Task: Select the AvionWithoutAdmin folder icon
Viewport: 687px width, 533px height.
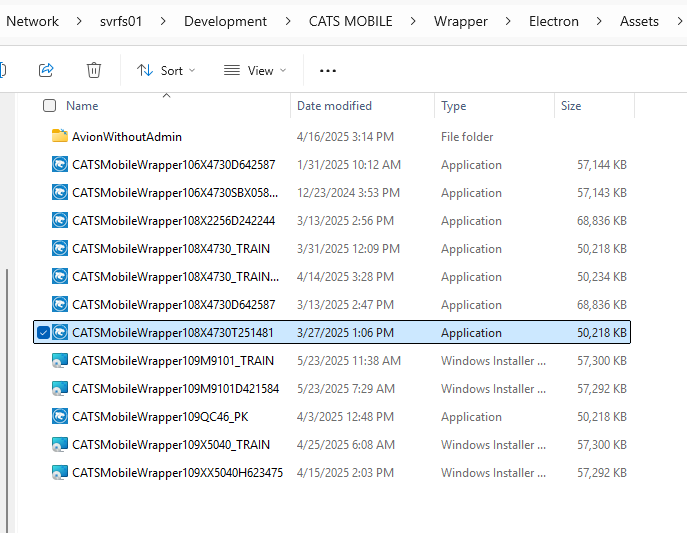Action: (x=60, y=136)
